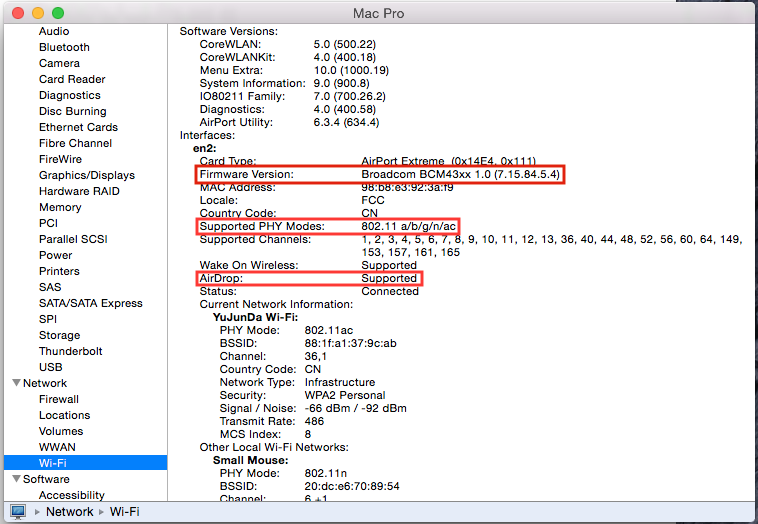
Task: Open Firewall under Network
Action: [x=58, y=399]
